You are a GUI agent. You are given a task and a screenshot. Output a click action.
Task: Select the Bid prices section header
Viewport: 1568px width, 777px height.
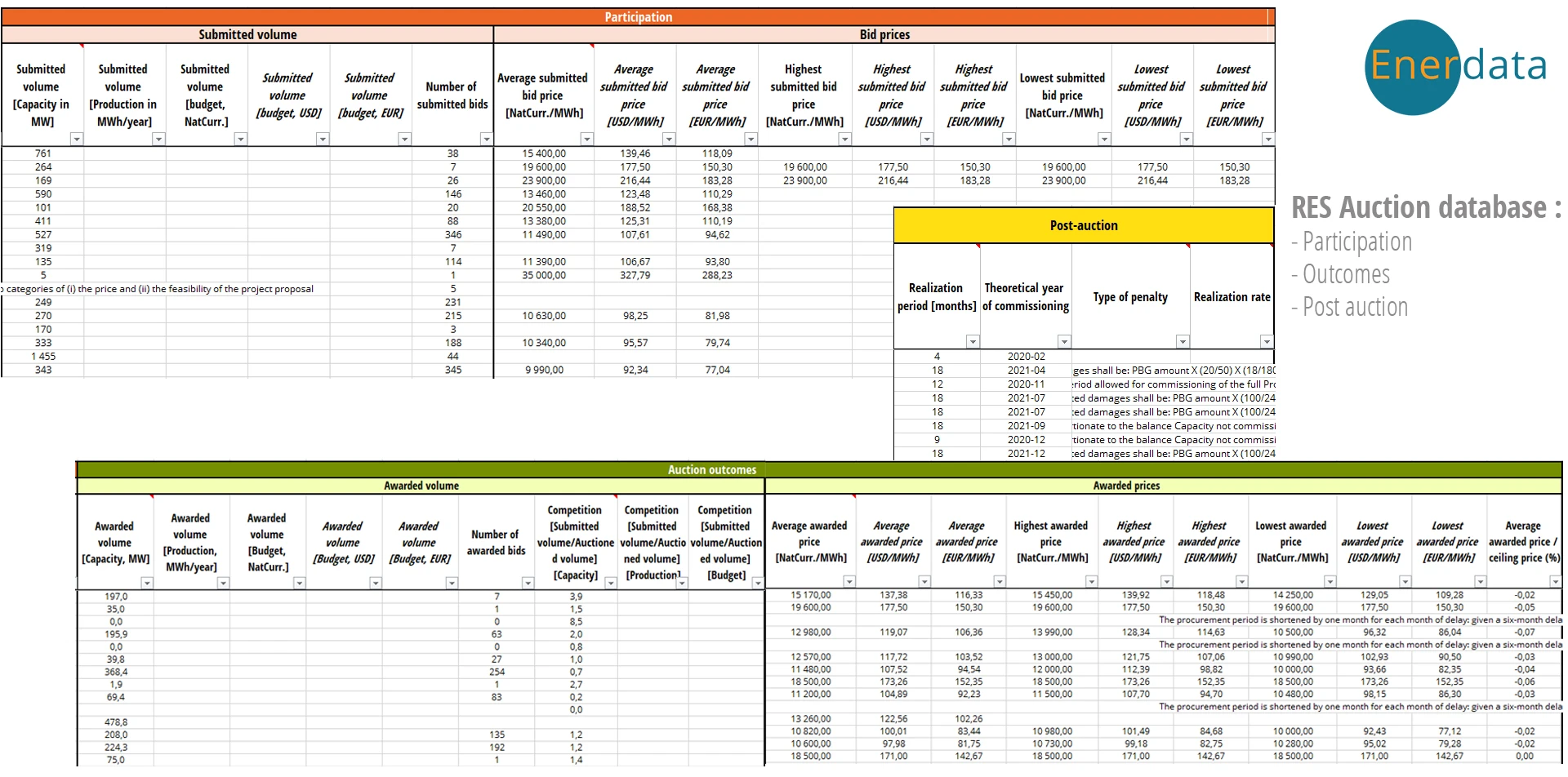[x=884, y=34]
